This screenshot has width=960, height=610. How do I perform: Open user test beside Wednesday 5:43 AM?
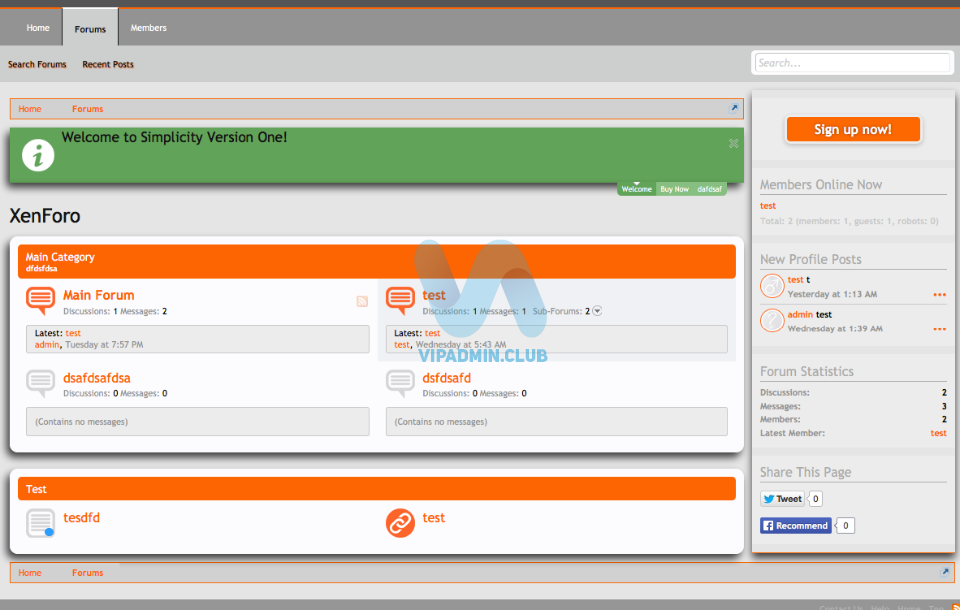pyautogui.click(x=402, y=345)
